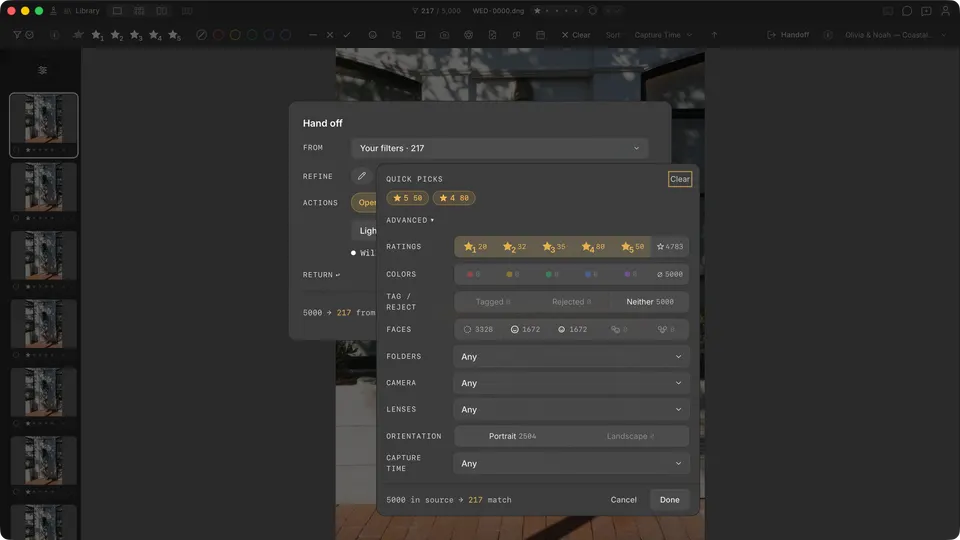Viewport: 960px width, 540px height.
Task: Set toolbar rating to 1 star
Action: [x=97, y=36]
